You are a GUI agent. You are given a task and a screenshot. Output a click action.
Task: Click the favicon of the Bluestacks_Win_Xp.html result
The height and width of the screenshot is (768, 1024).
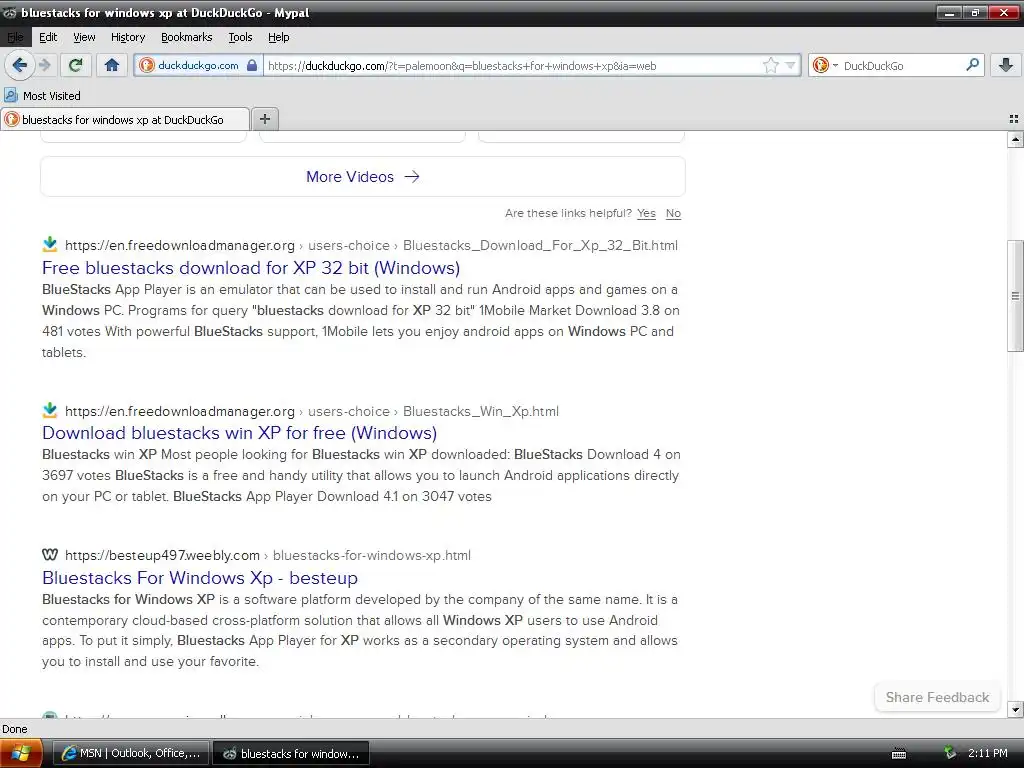click(50, 411)
